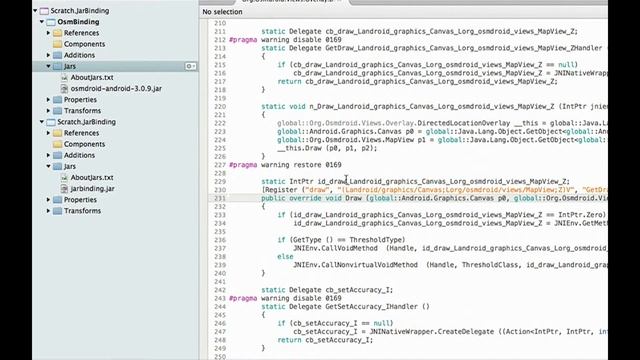Click the Transforms folder icon in OsmBinding
The width and height of the screenshot is (640, 360).
click(58, 111)
